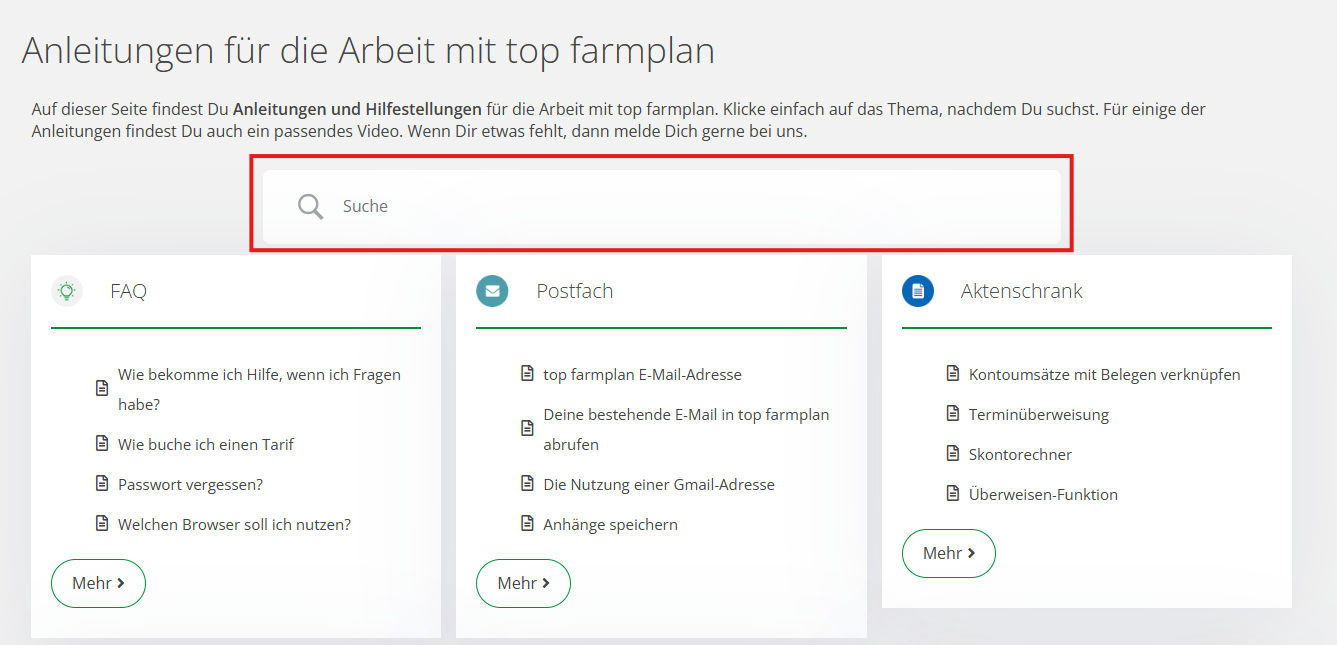Select the Aktenschrank category heading
The width and height of the screenshot is (1337, 645).
pos(1021,291)
